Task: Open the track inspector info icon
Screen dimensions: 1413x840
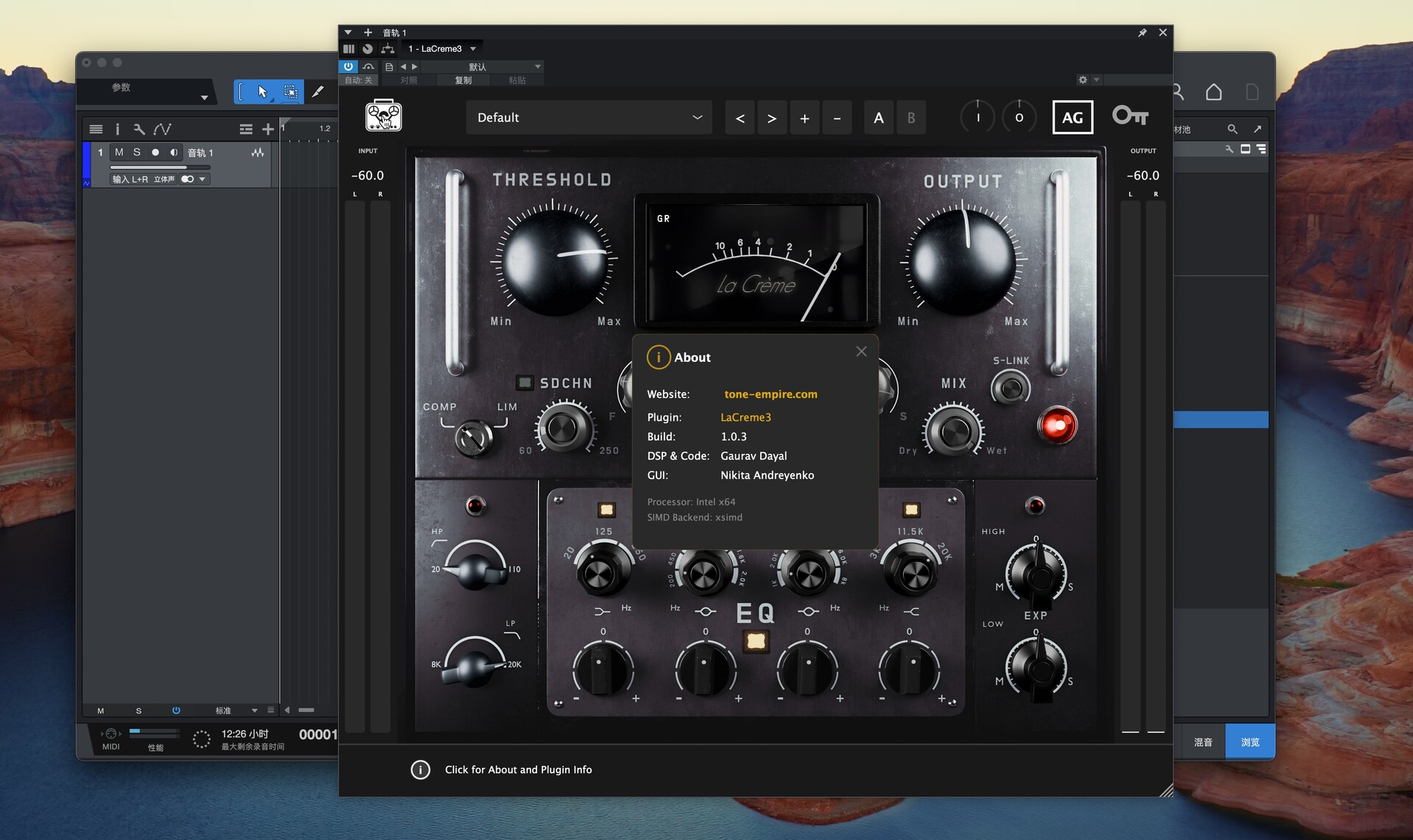Action: click(117, 129)
